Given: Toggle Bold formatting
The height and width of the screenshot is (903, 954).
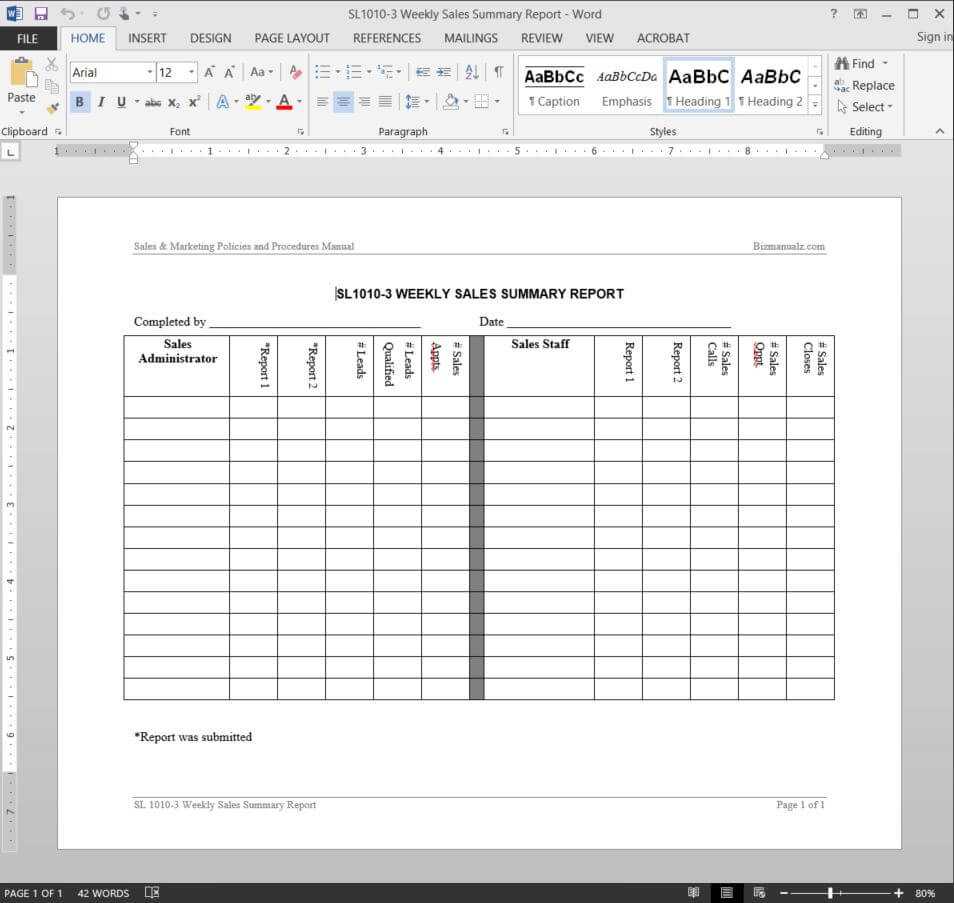Looking at the screenshot, I should 79,102.
